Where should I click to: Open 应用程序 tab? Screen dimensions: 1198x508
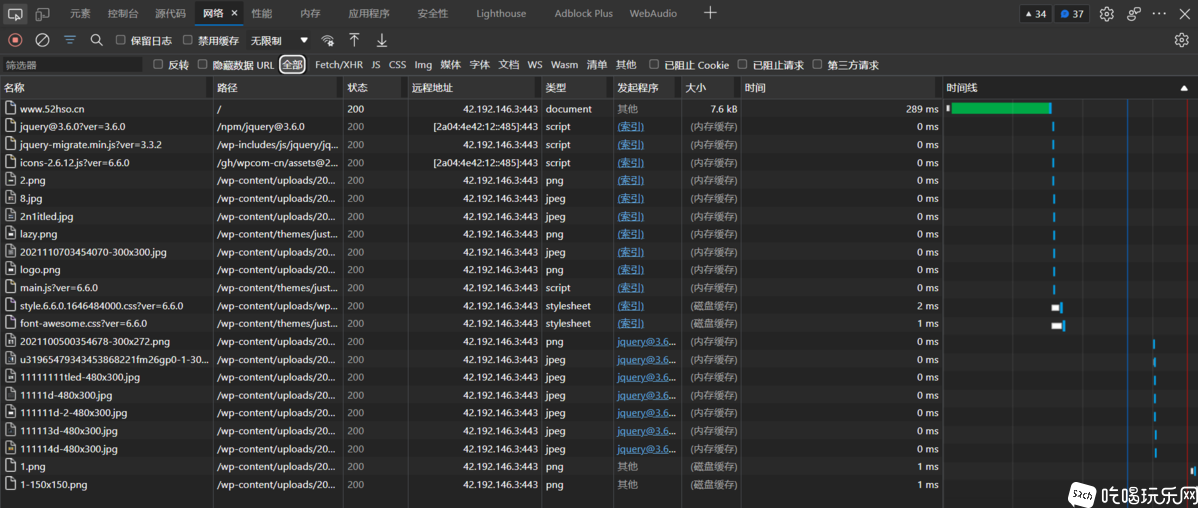(368, 14)
